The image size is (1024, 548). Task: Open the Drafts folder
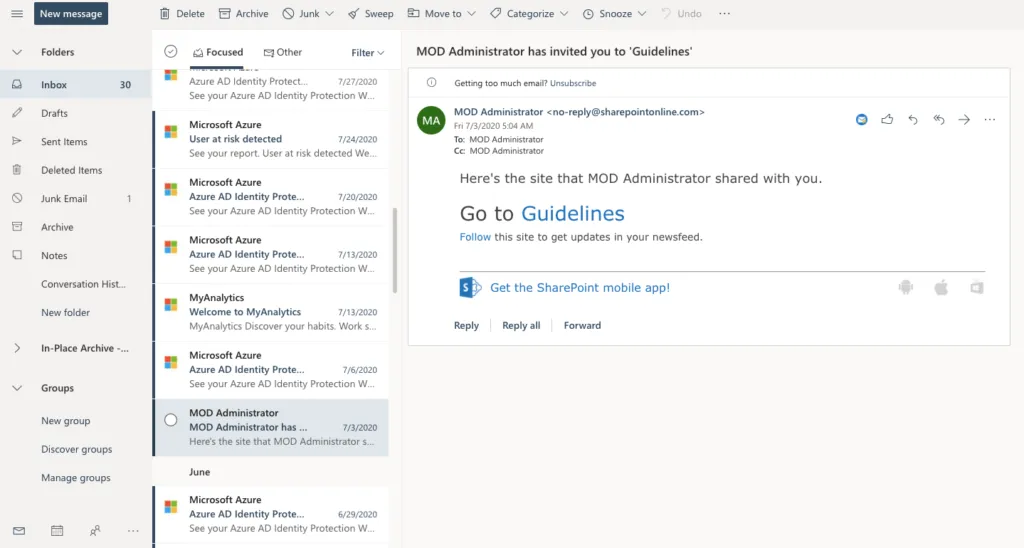click(x=76, y=113)
